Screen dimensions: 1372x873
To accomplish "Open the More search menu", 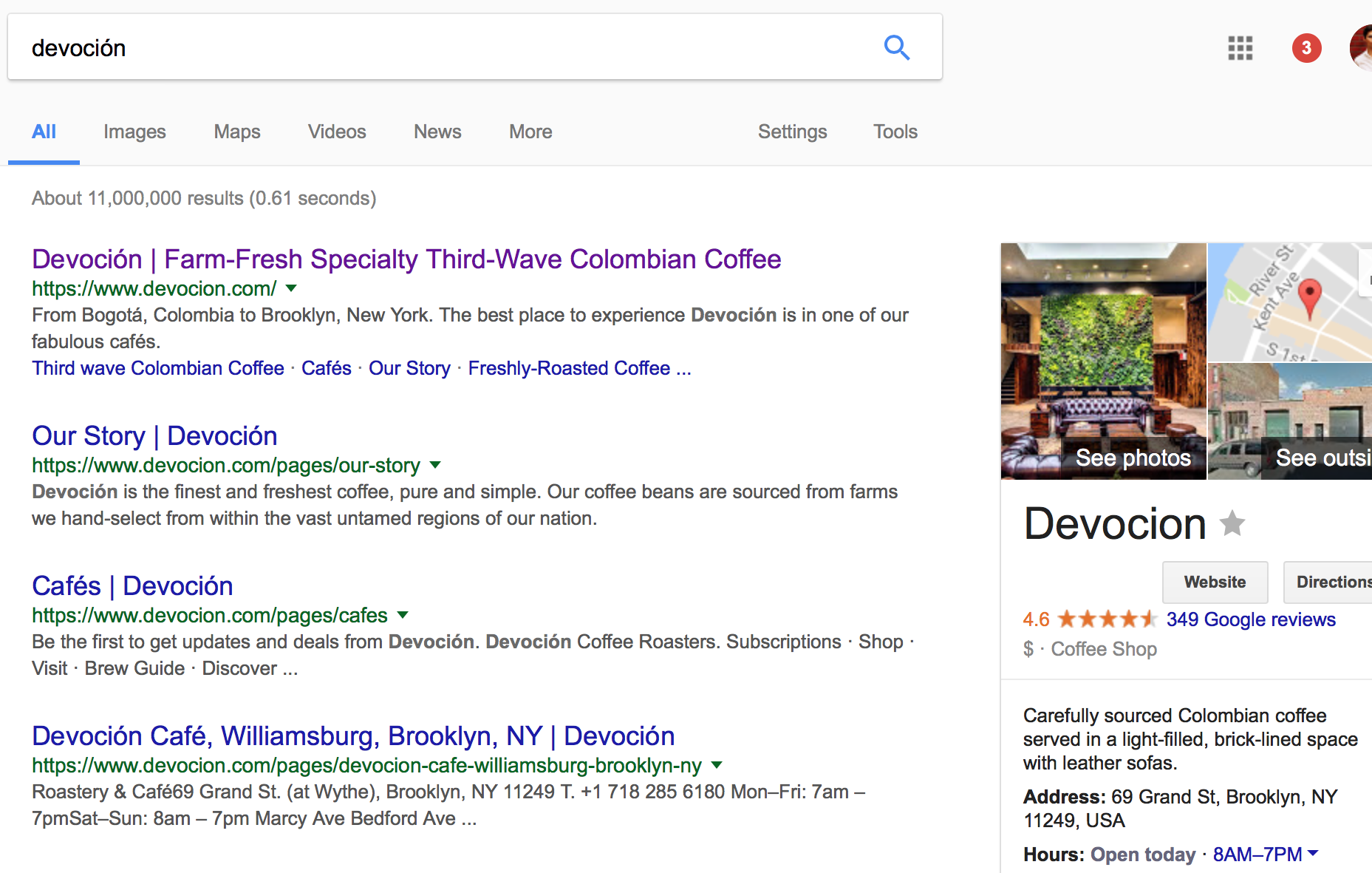I will click(530, 132).
